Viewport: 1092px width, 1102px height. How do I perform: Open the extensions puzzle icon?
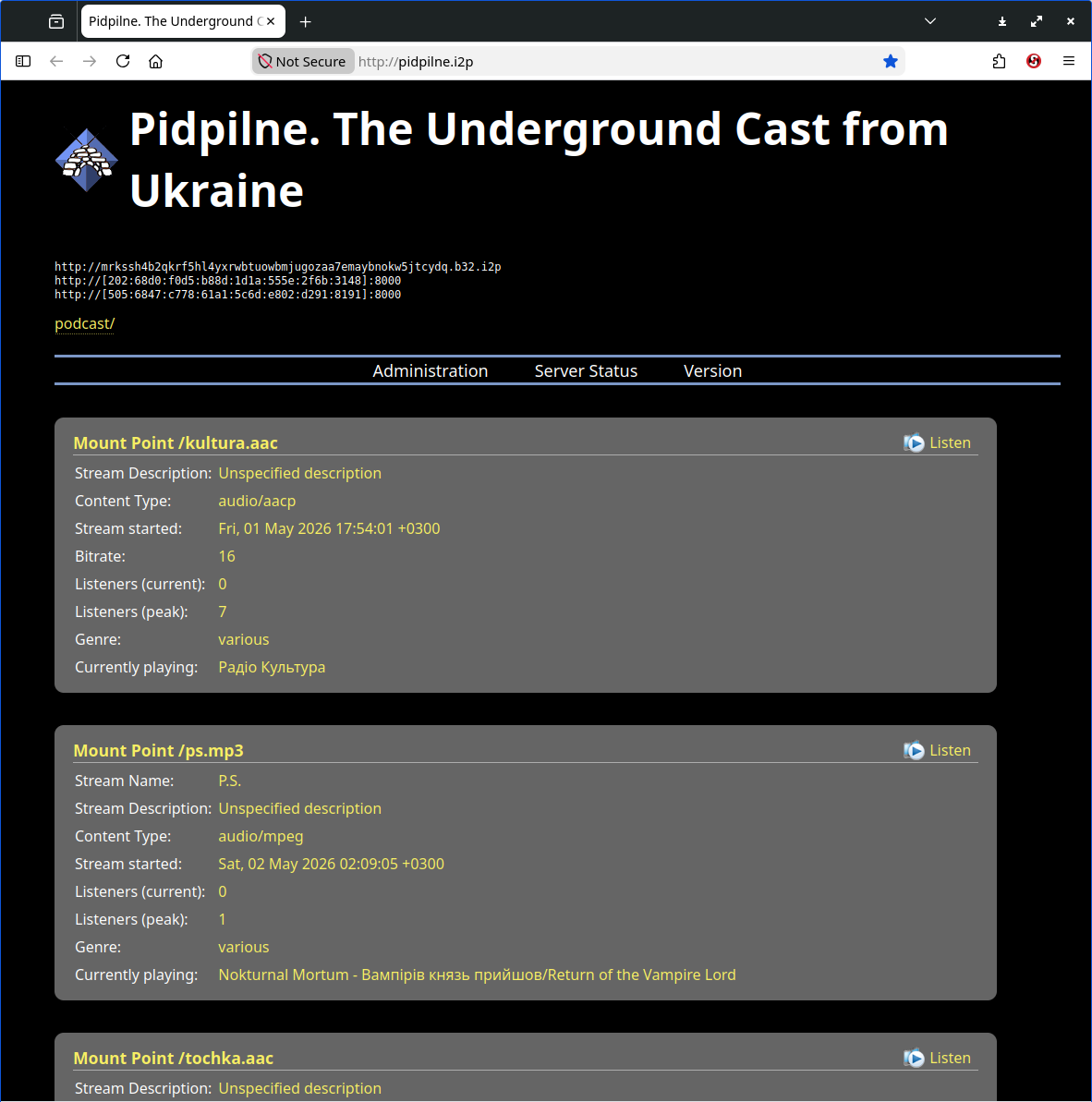(x=1000, y=61)
